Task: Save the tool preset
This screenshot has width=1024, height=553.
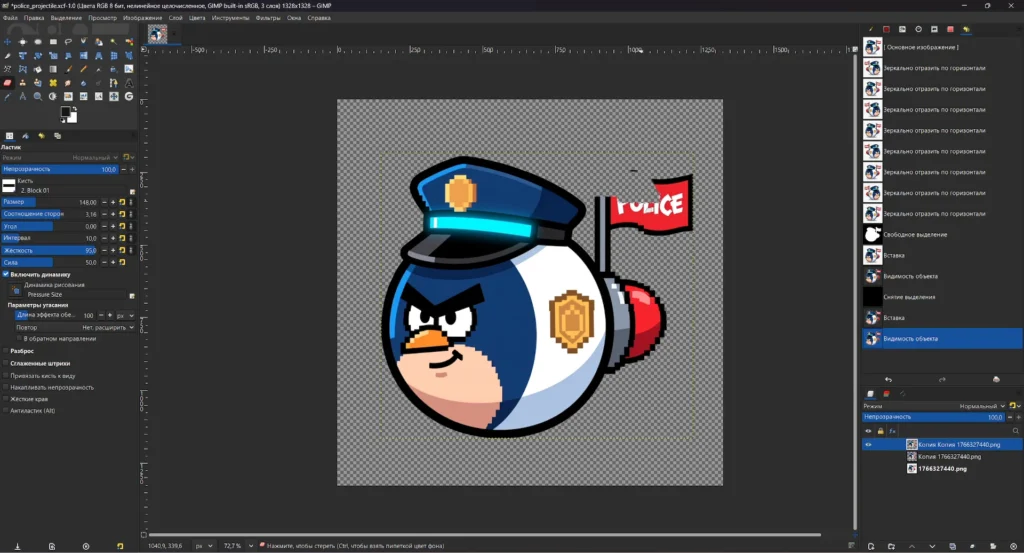Action: (x=18, y=546)
